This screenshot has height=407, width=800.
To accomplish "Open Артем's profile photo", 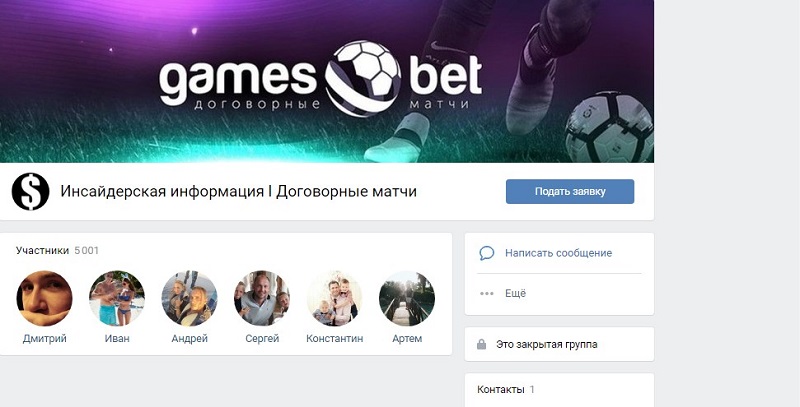I will point(407,298).
